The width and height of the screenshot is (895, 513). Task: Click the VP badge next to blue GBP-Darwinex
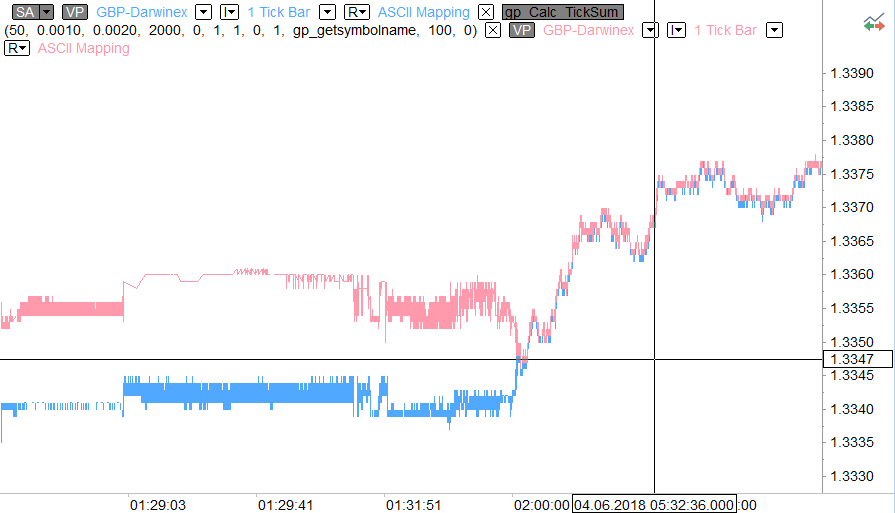(x=74, y=12)
